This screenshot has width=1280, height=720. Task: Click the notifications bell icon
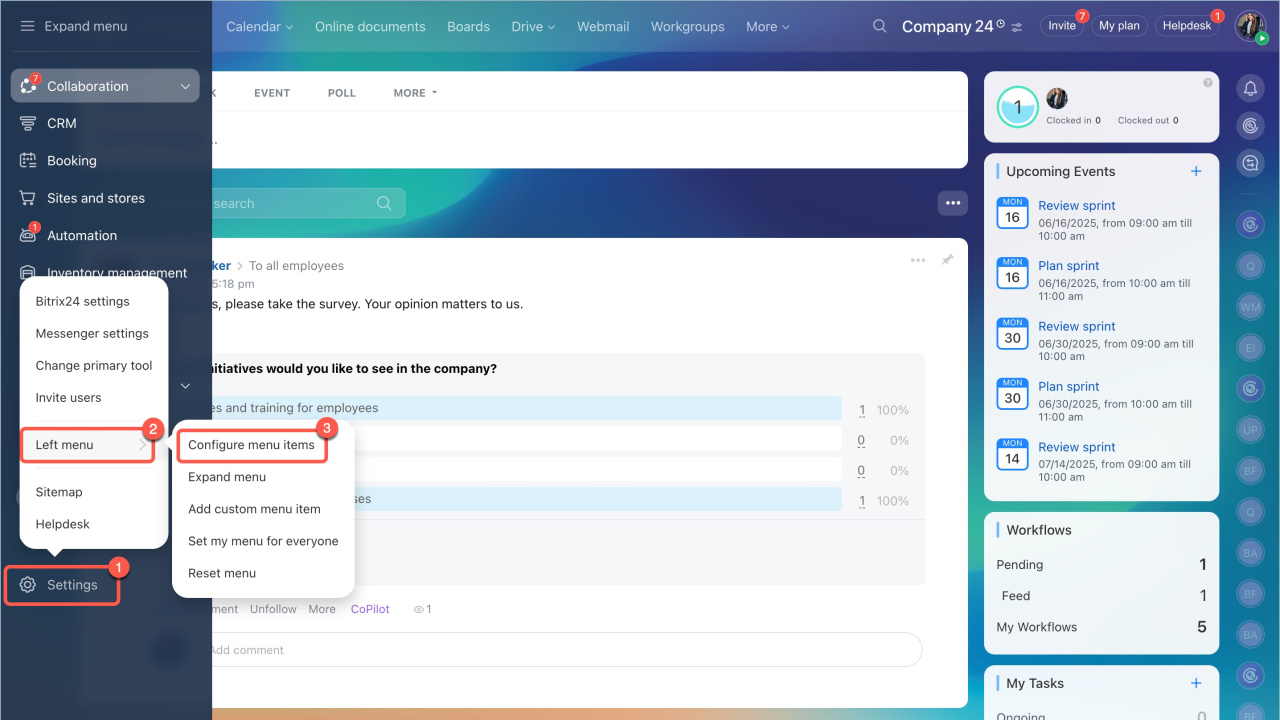1250,89
